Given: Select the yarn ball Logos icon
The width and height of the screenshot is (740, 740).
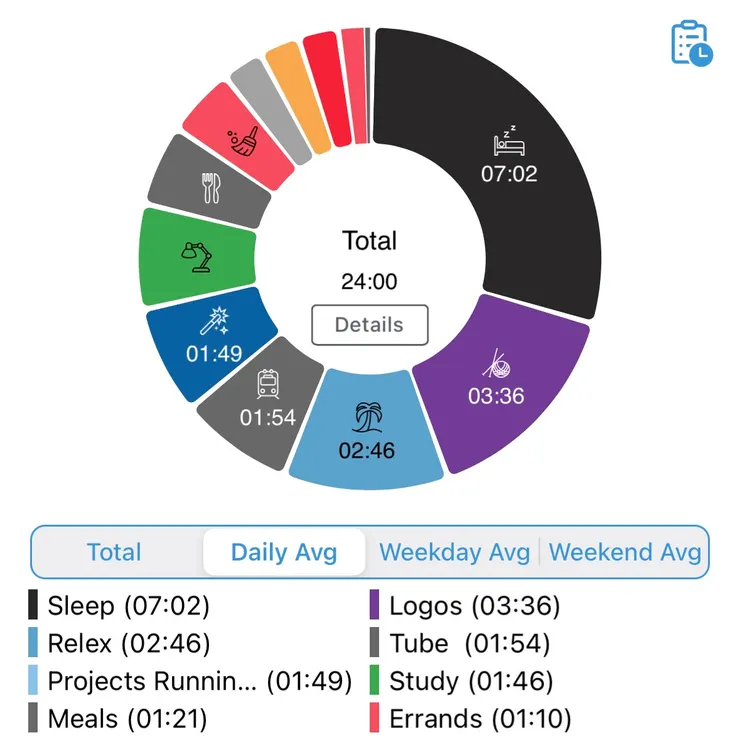Looking at the screenshot, I should [496, 362].
